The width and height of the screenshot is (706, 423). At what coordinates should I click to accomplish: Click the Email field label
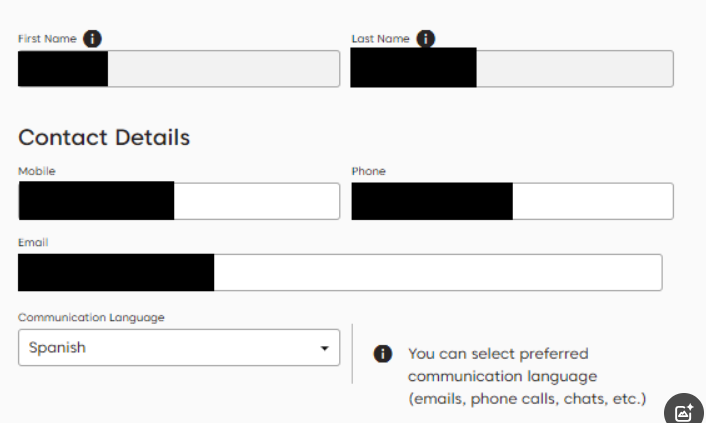click(x=33, y=242)
